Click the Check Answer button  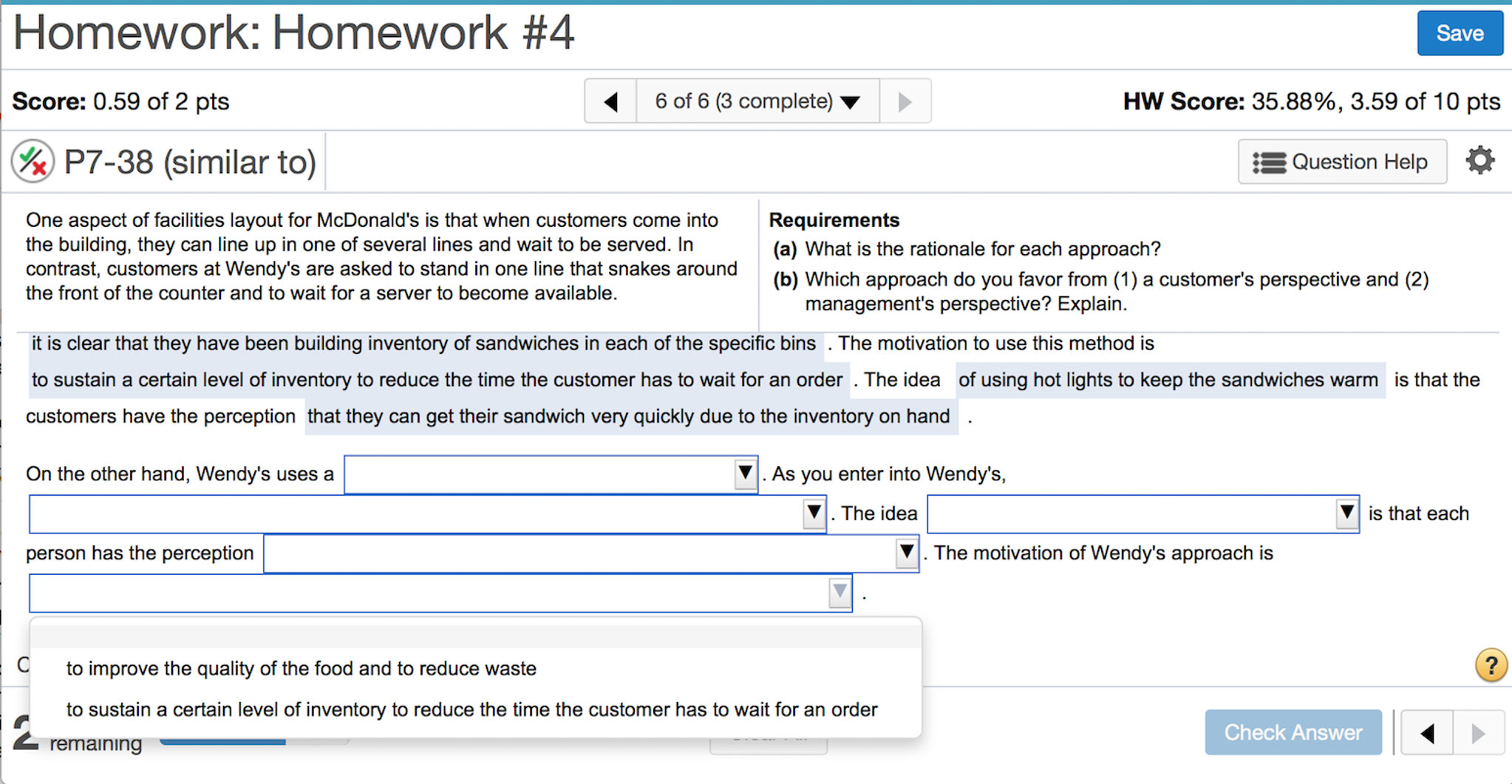tap(1293, 732)
